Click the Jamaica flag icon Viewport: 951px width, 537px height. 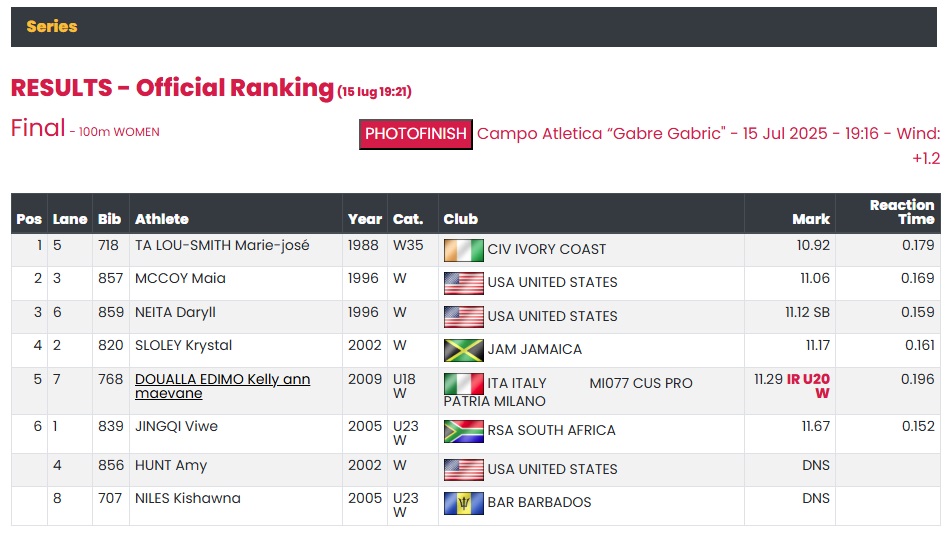coord(463,350)
